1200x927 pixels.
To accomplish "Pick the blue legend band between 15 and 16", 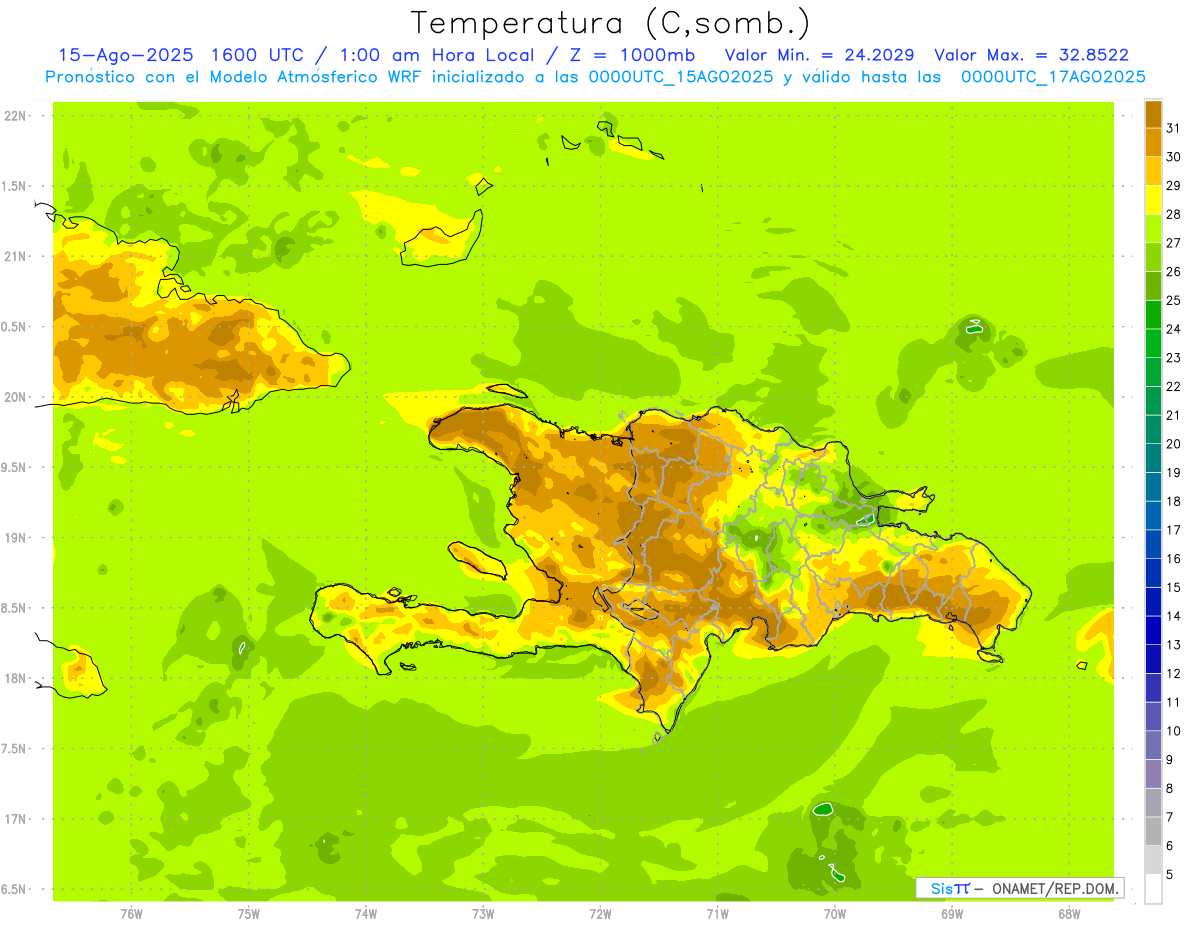I will [x=1153, y=573].
